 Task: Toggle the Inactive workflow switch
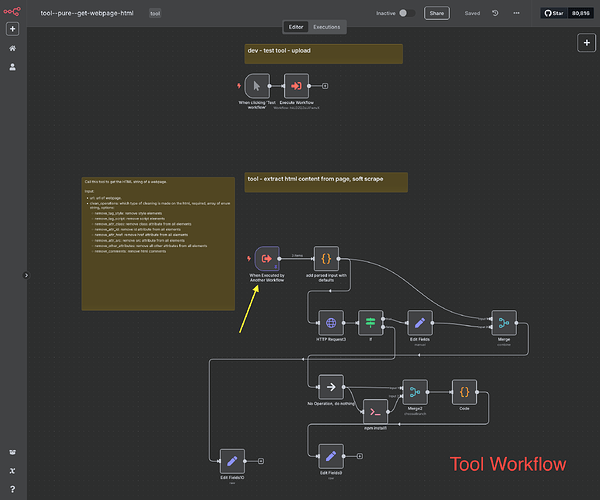pos(407,13)
